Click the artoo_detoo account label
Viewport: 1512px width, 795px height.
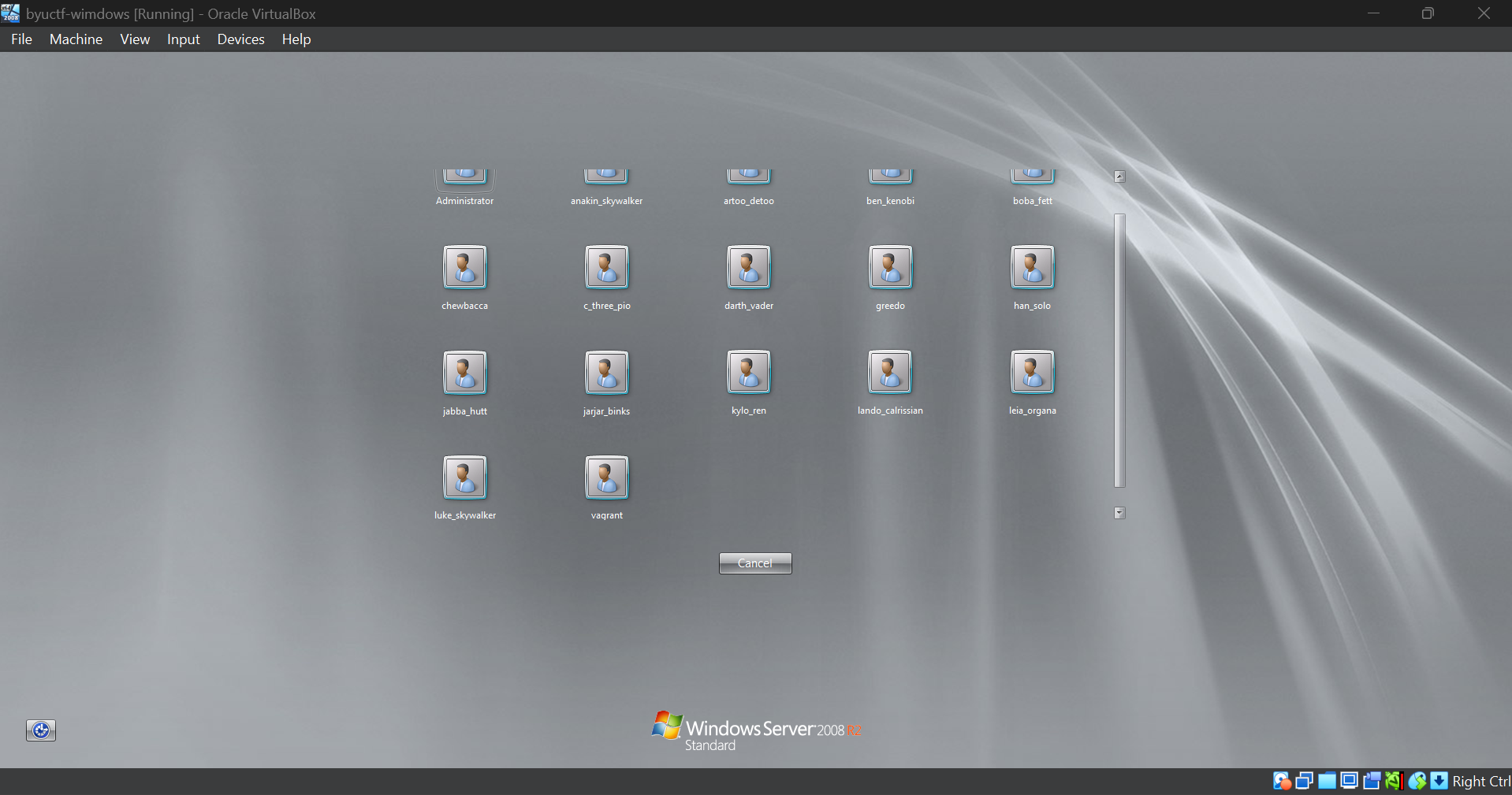coord(749,201)
